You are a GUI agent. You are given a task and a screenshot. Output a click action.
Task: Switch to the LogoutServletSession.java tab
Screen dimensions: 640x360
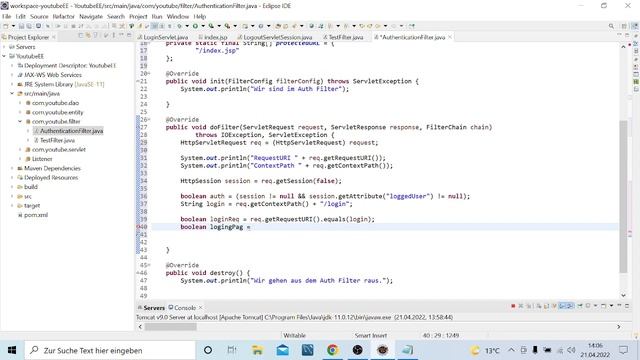click(275, 37)
